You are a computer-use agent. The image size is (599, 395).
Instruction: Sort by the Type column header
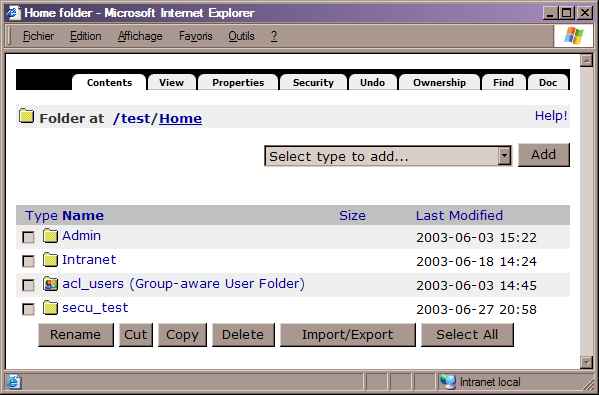[41, 216]
